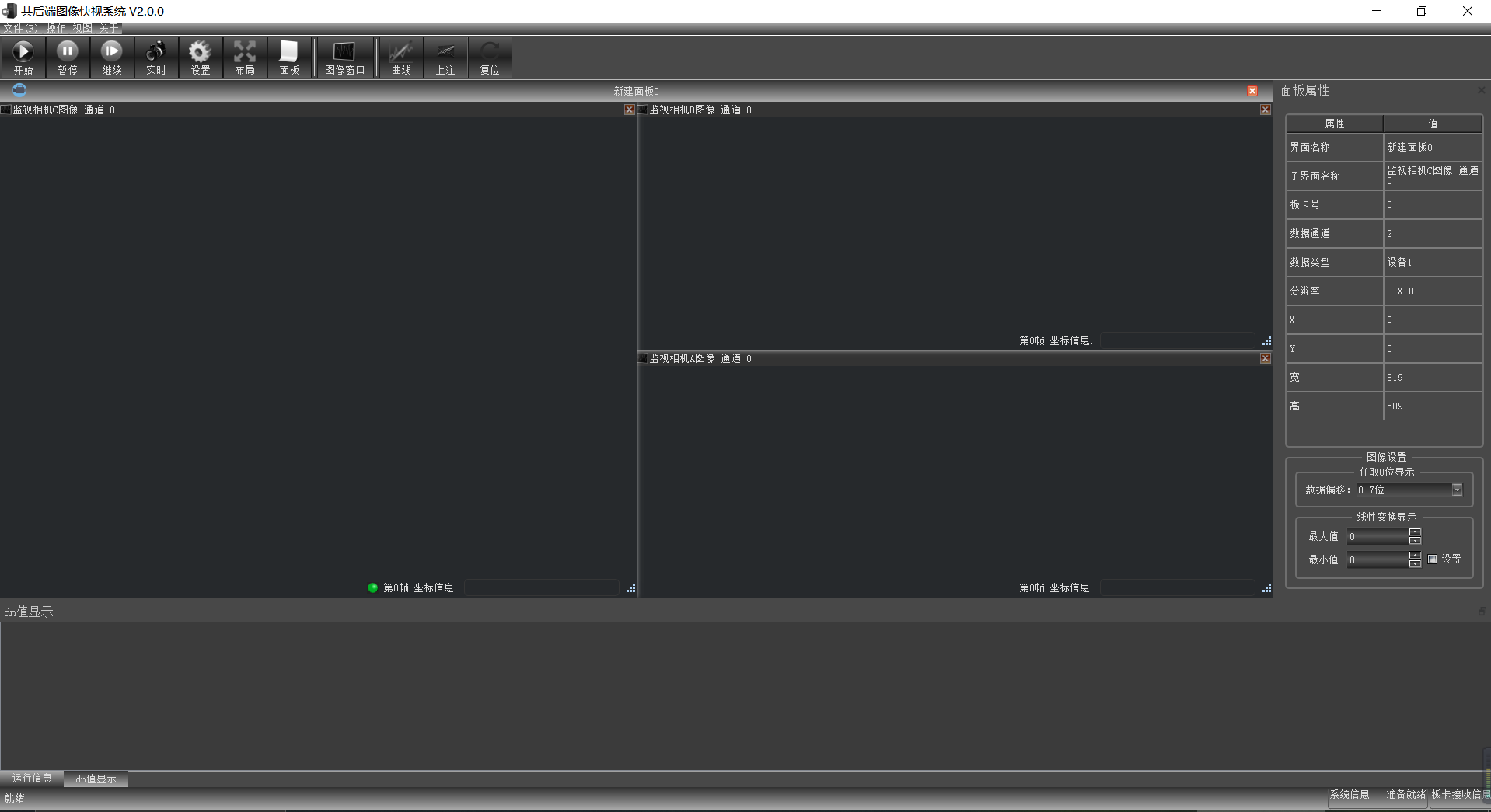Open the 设置 gear toolbar button
Image resolution: width=1491 pixels, height=812 pixels.
[201, 58]
